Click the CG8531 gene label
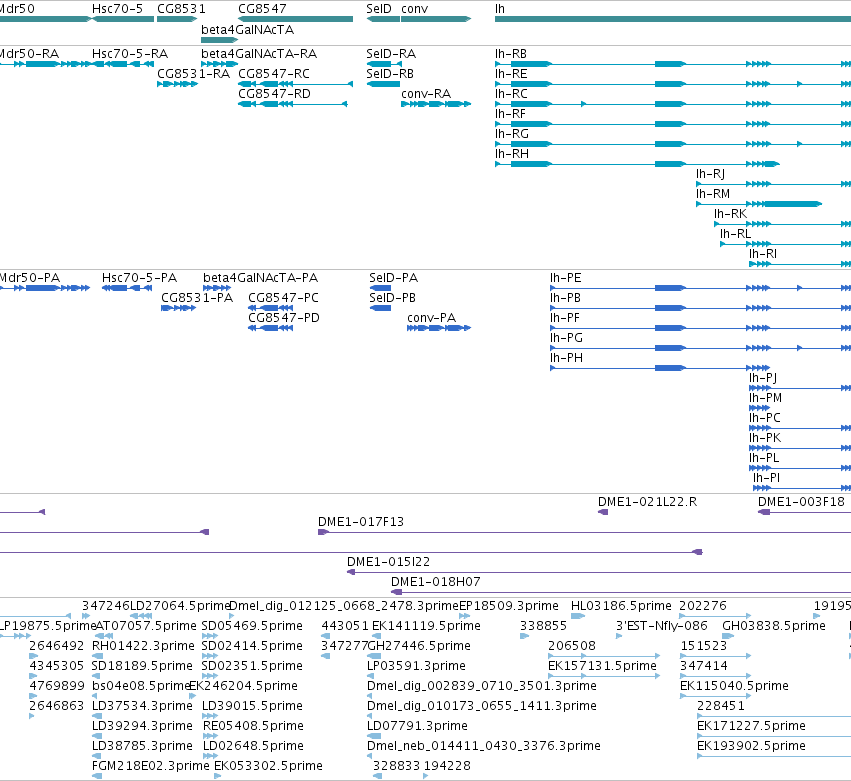Viewport: 851px width, 781px height. click(181, 9)
